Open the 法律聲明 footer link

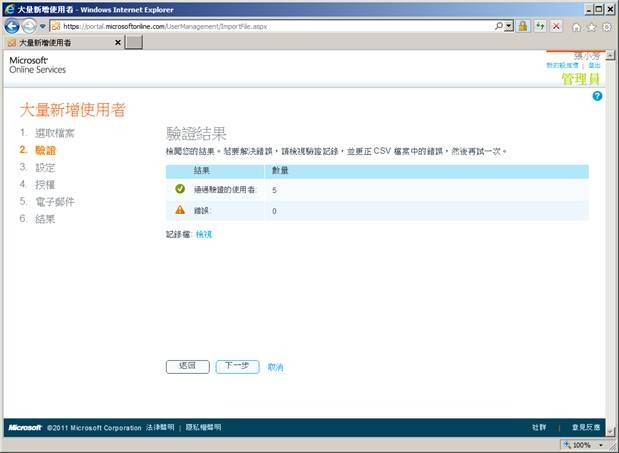tap(160, 427)
